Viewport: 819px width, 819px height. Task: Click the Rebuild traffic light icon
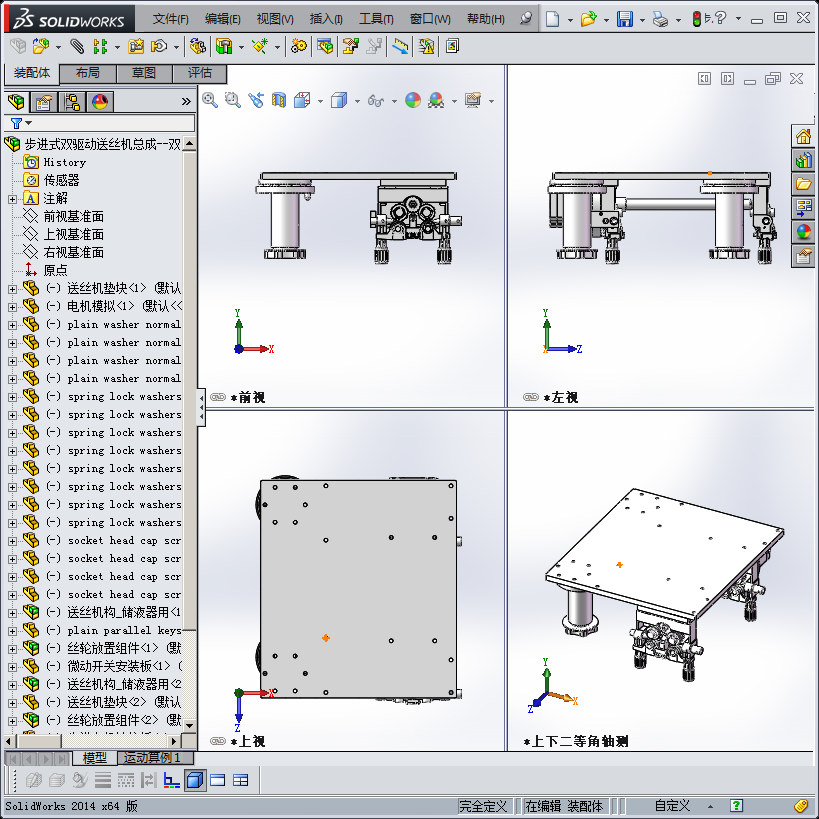click(696, 19)
